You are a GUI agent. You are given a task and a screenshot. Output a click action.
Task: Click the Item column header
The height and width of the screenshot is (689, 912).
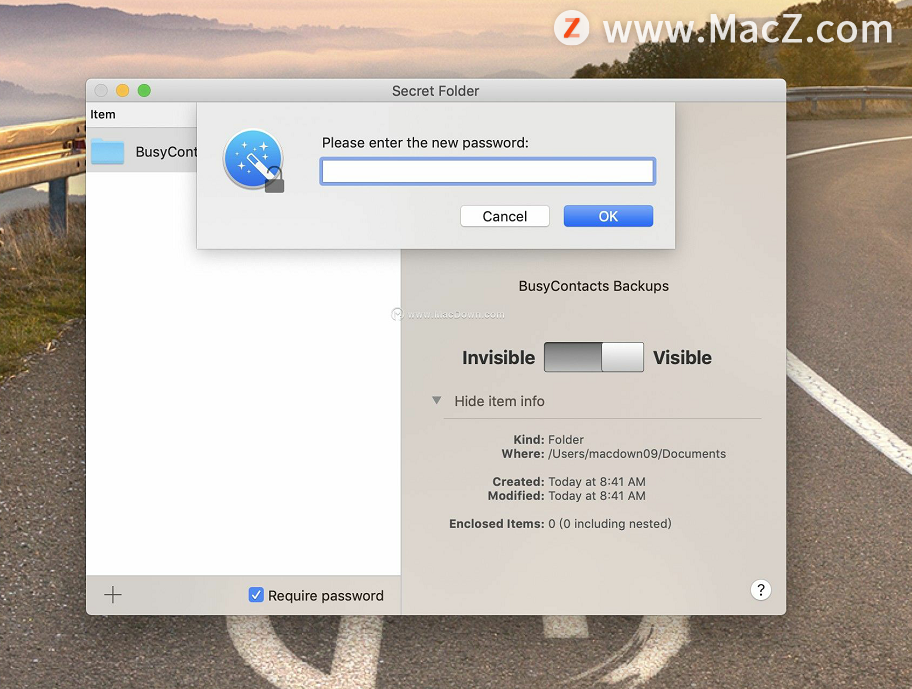point(102,115)
